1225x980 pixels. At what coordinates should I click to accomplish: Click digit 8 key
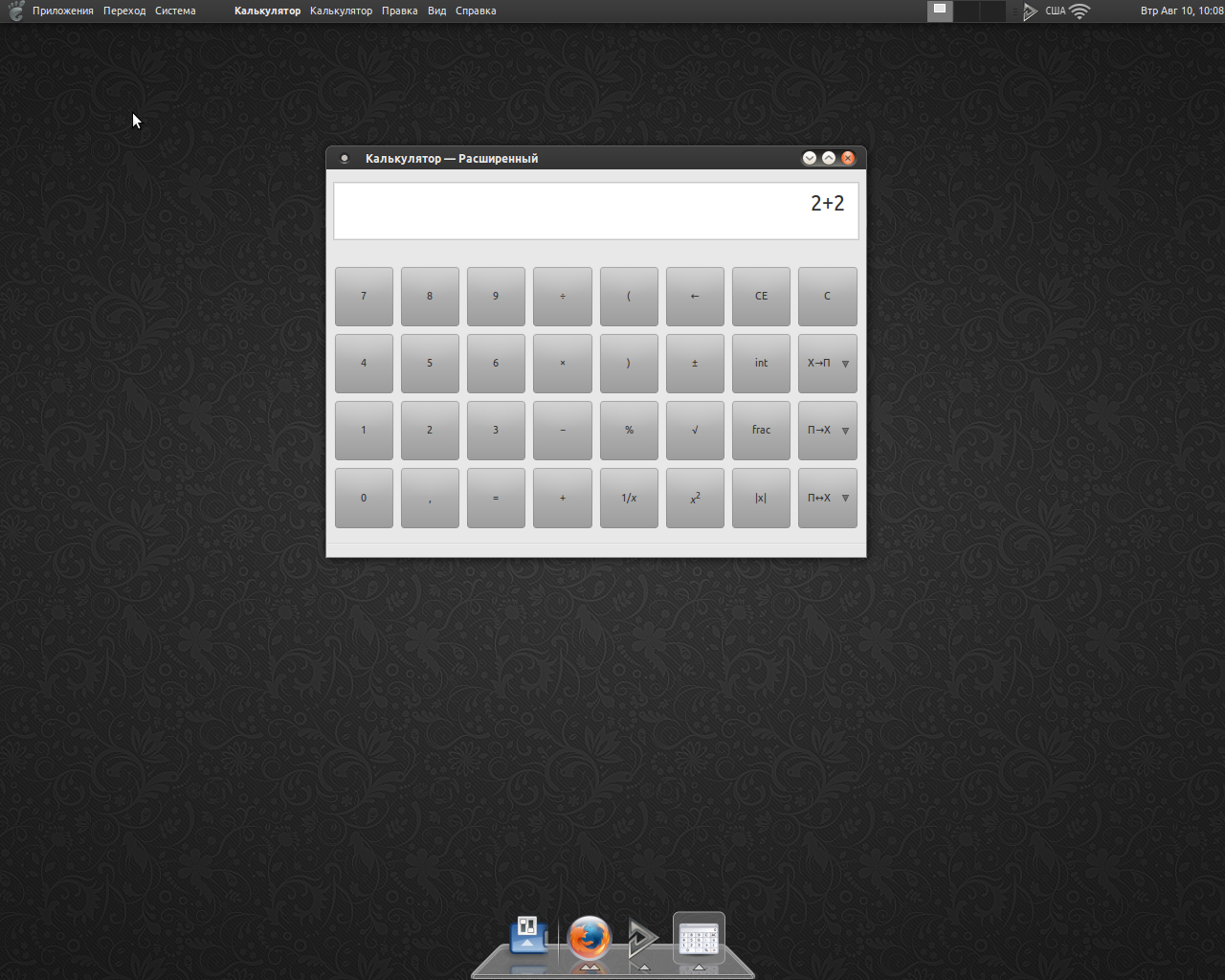click(x=430, y=297)
